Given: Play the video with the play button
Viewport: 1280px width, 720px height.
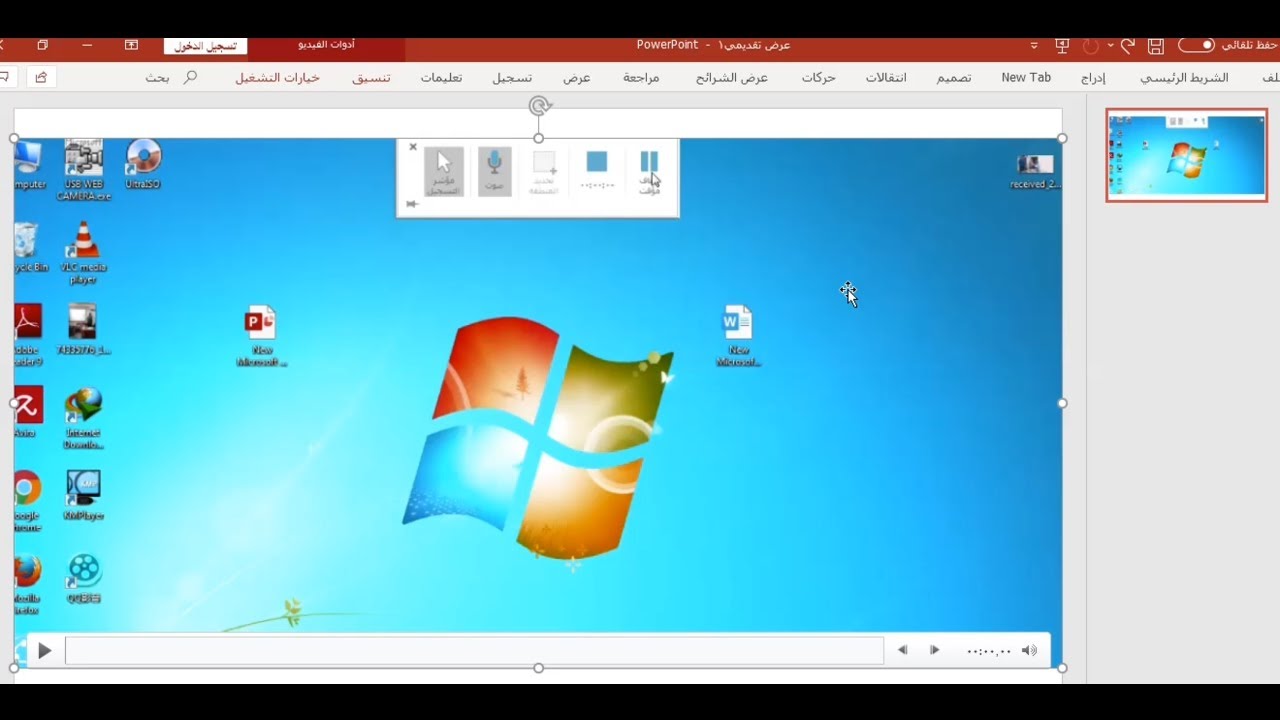Looking at the screenshot, I should [44, 651].
